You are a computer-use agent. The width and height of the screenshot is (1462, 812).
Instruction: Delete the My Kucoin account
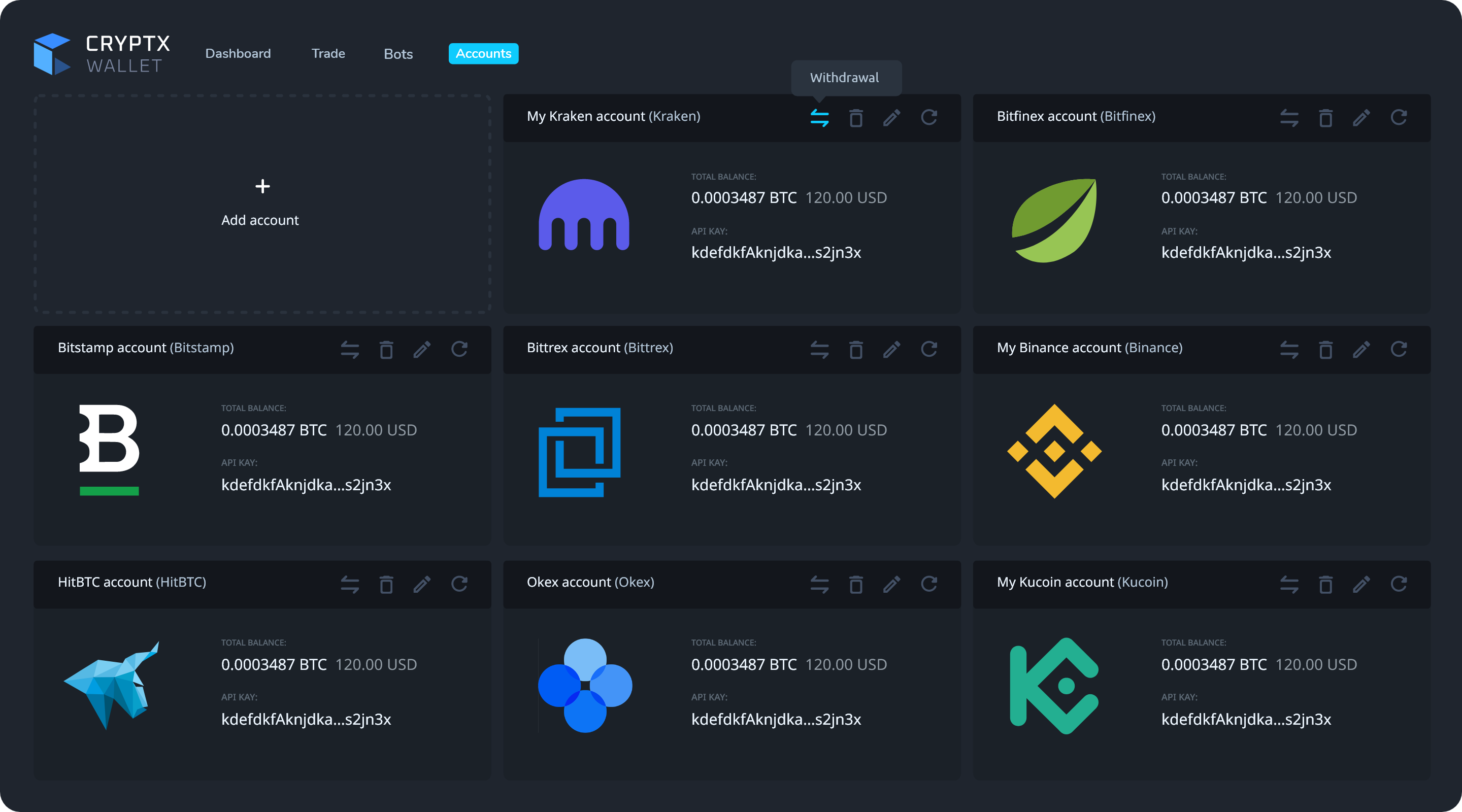(1326, 584)
